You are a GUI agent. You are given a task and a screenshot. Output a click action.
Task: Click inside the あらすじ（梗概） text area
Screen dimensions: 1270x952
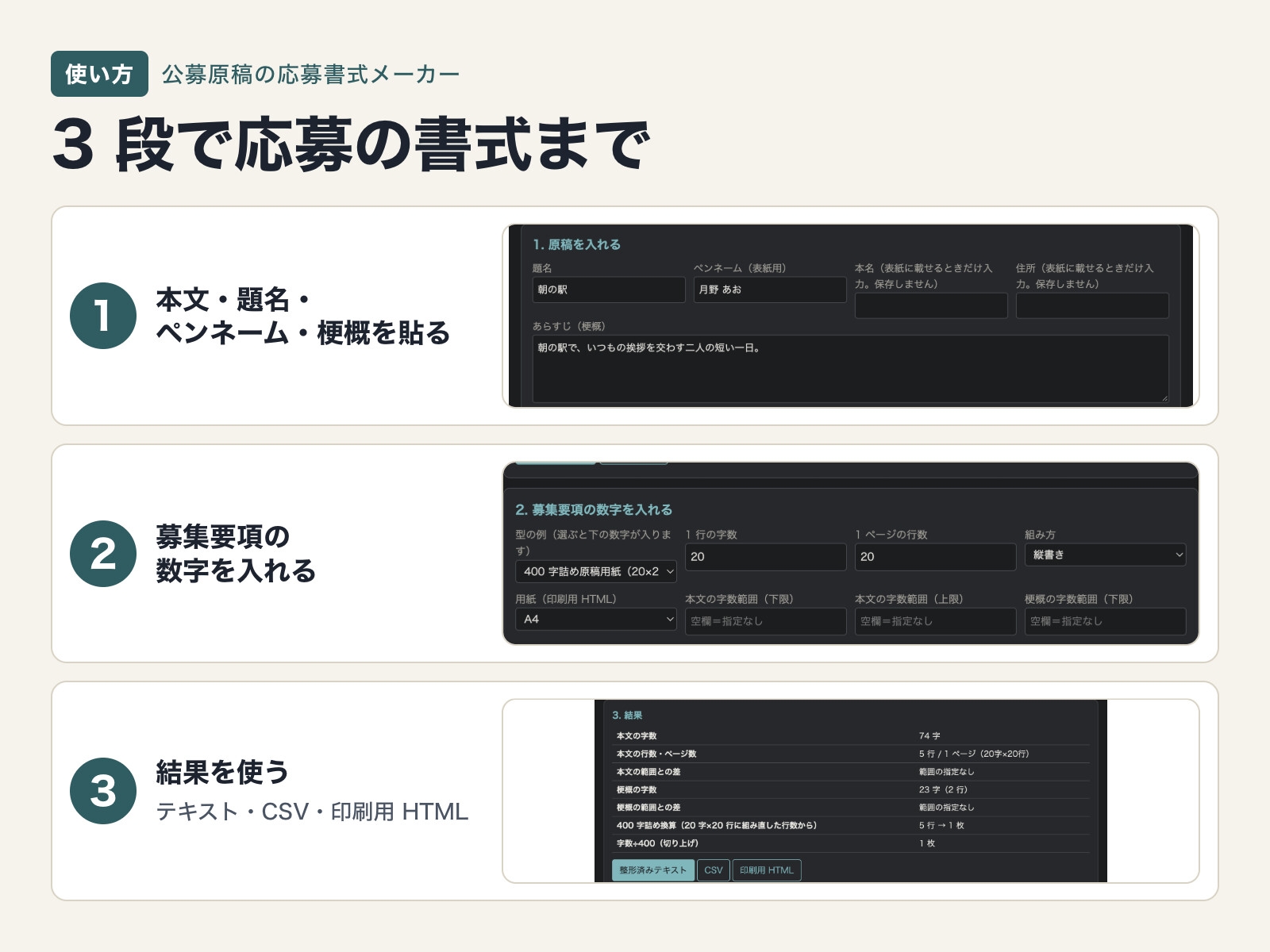[850, 369]
